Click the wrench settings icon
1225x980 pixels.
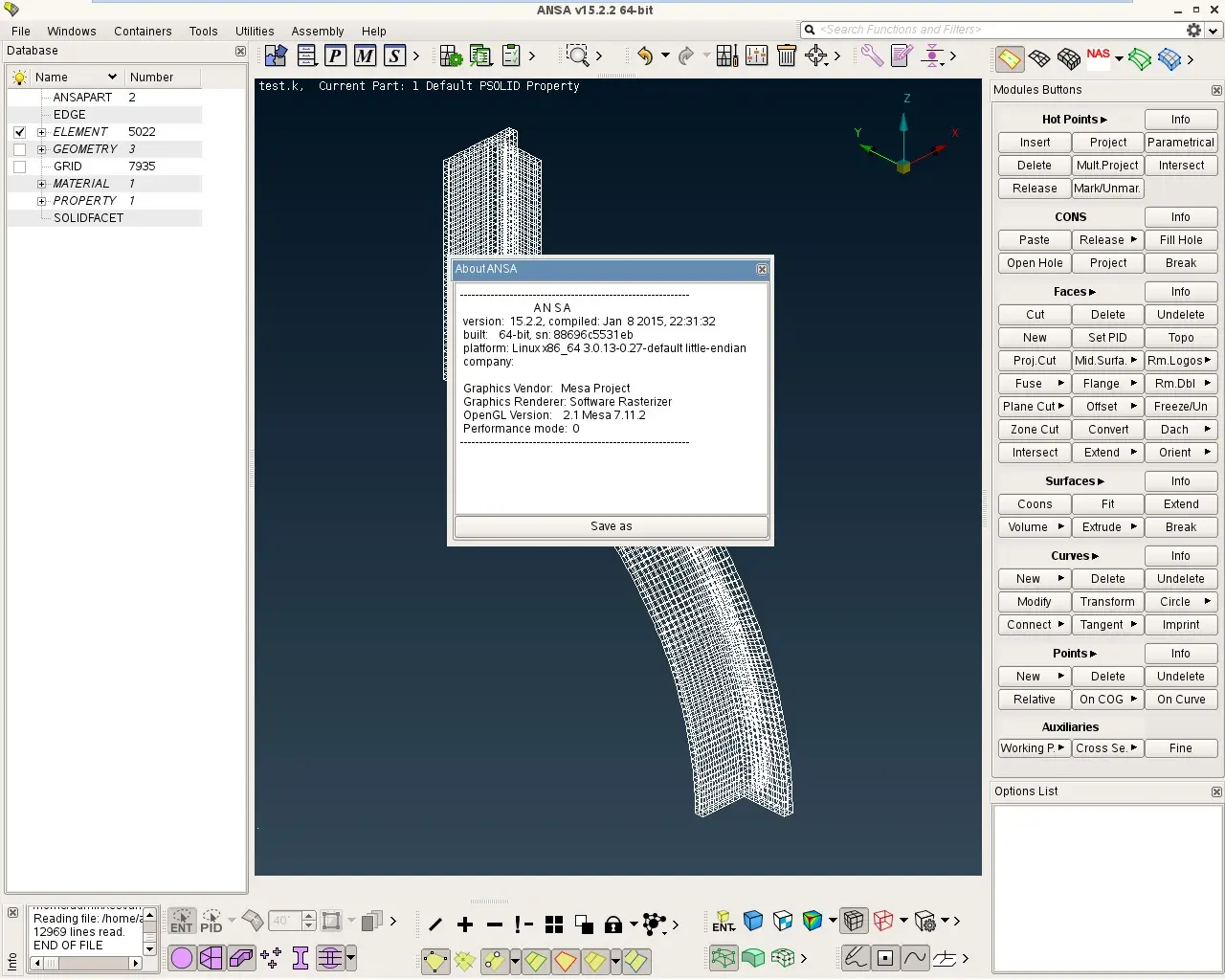[x=872, y=56]
